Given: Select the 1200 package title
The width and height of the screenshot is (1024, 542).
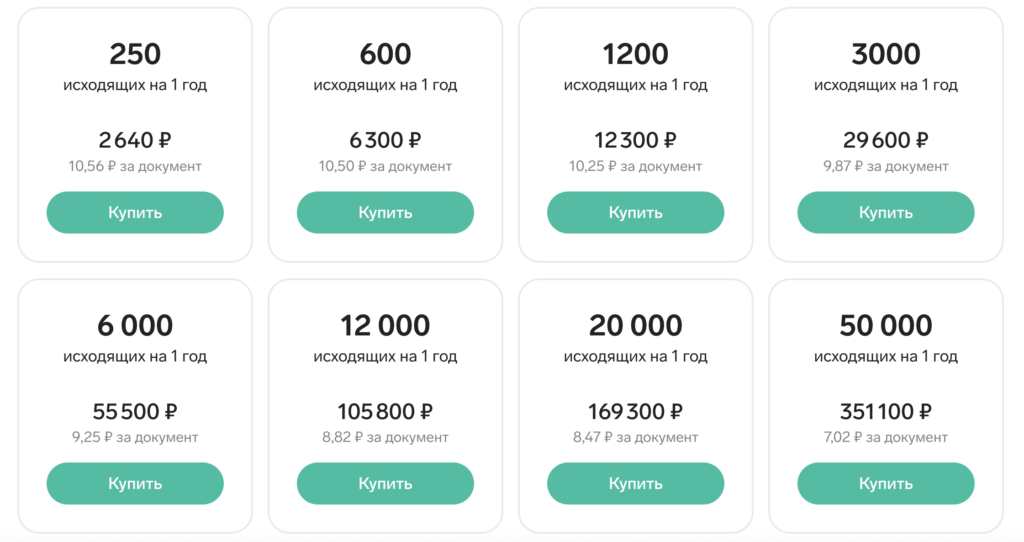Looking at the screenshot, I should 635,54.
